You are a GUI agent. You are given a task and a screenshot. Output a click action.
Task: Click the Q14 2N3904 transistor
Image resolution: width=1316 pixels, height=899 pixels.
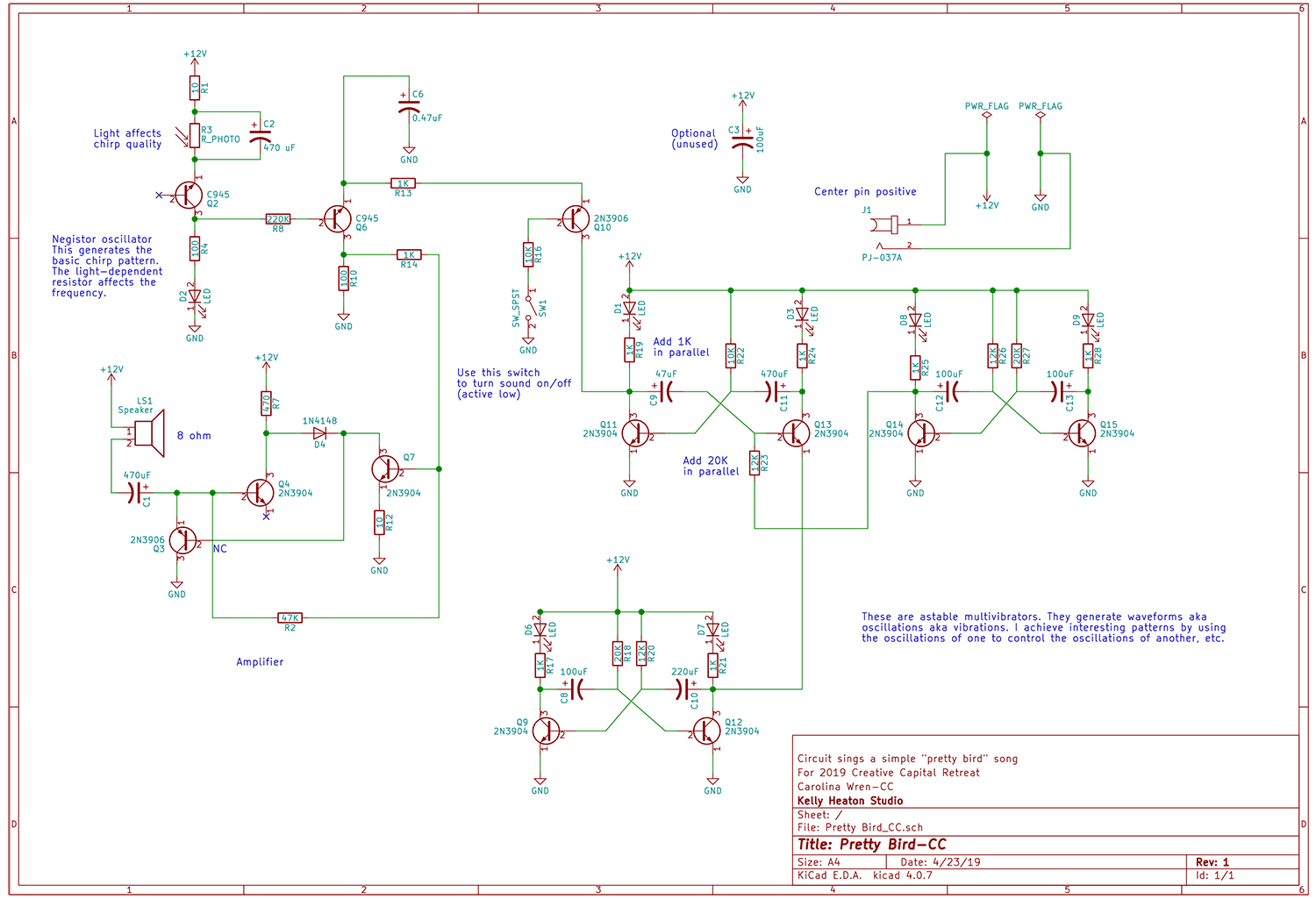[x=921, y=432]
